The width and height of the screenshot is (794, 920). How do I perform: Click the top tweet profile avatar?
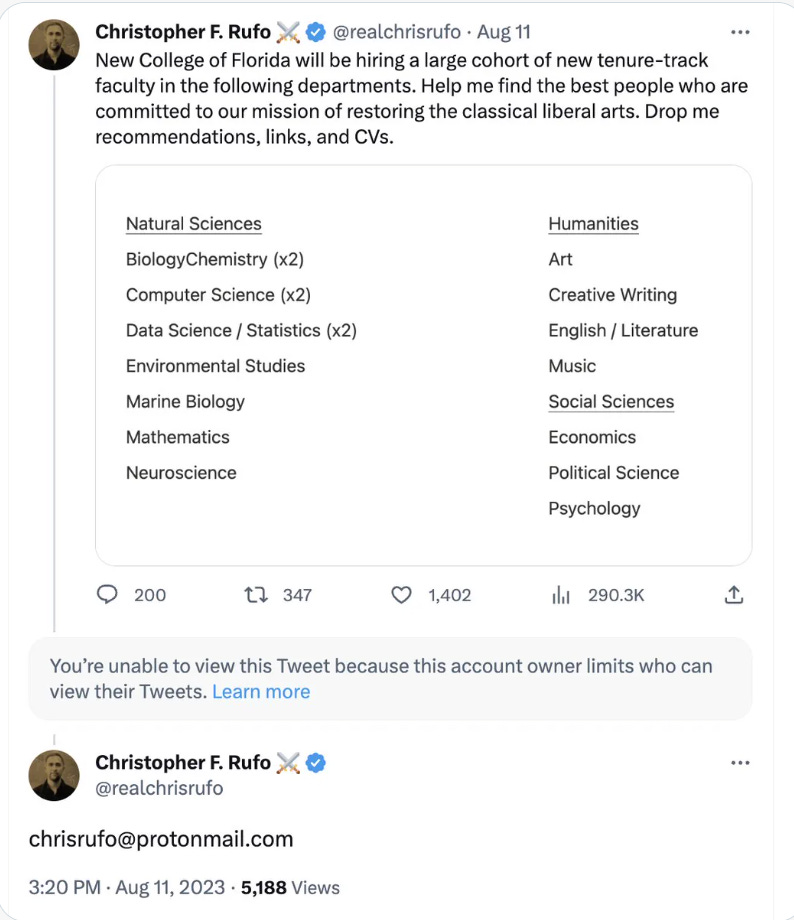coord(54,44)
